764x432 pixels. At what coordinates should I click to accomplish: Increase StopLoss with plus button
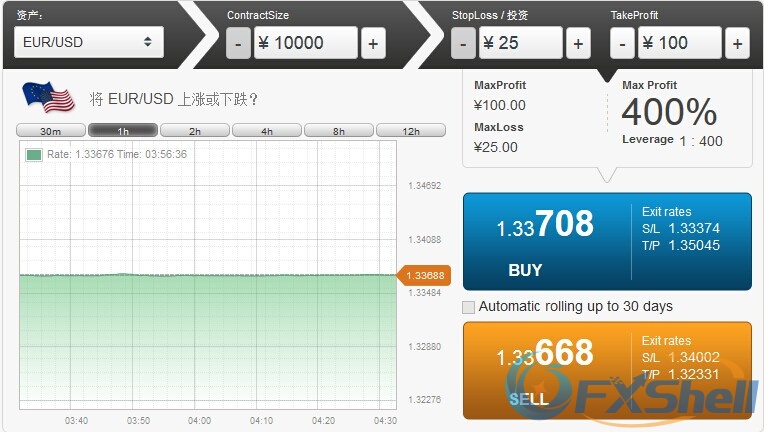[578, 43]
